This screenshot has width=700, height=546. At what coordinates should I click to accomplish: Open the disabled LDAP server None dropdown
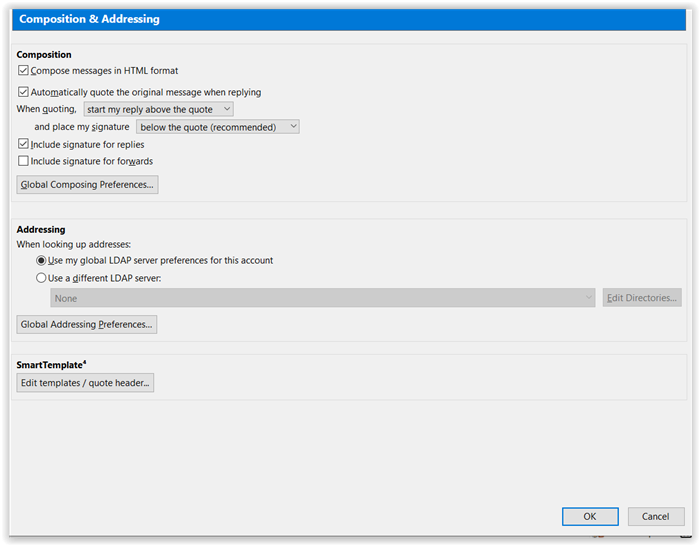tap(322, 298)
